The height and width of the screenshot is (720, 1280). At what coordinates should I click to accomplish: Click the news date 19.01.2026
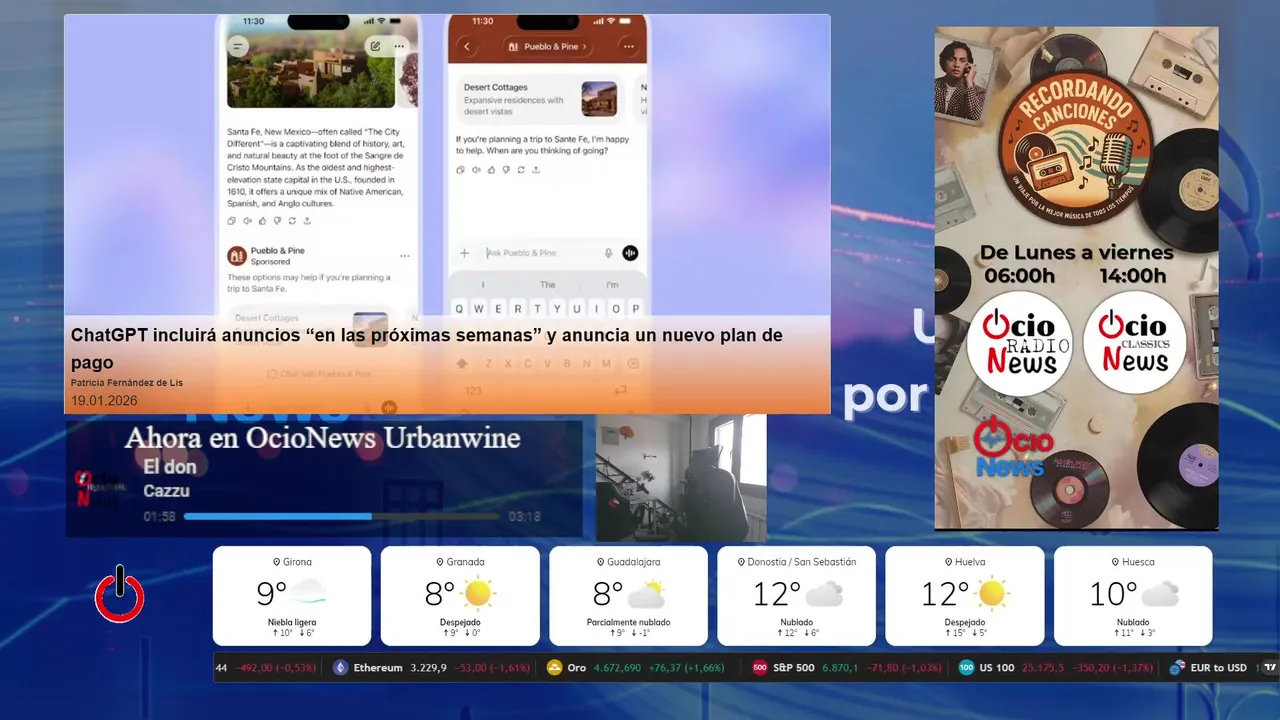coord(104,401)
